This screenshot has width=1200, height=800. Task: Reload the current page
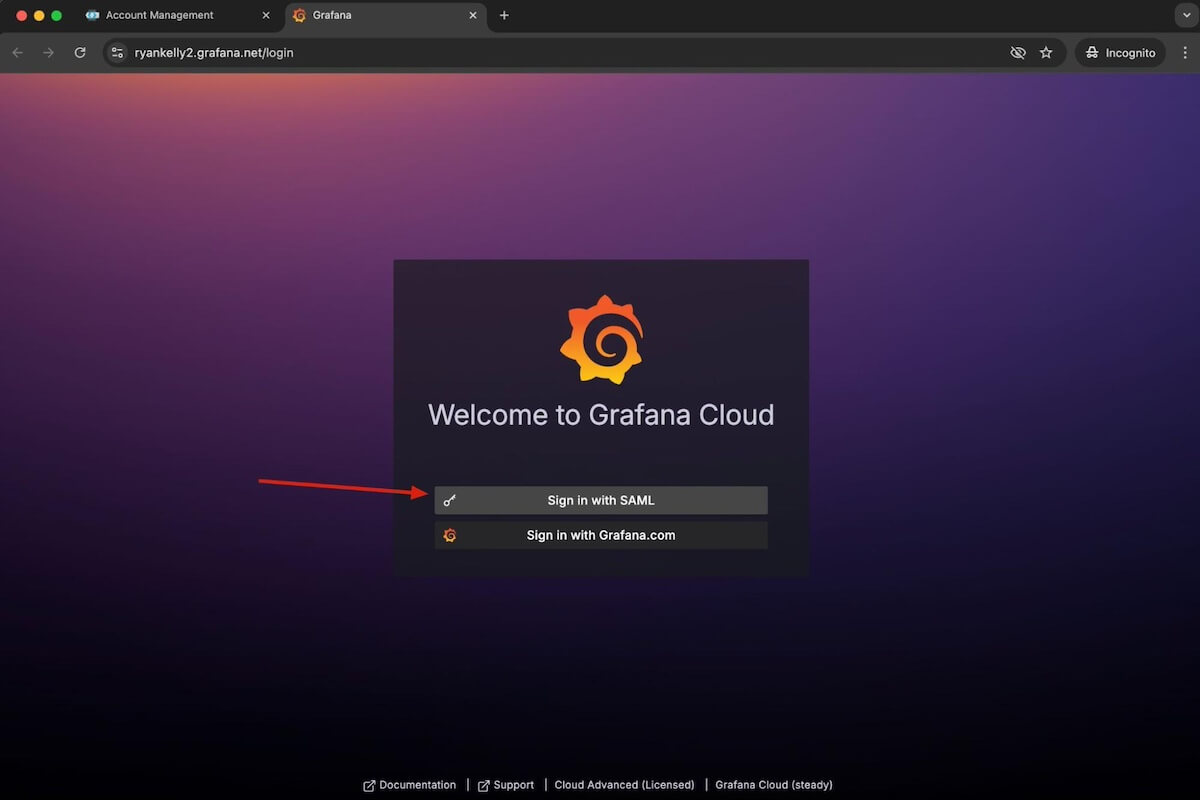coord(80,52)
